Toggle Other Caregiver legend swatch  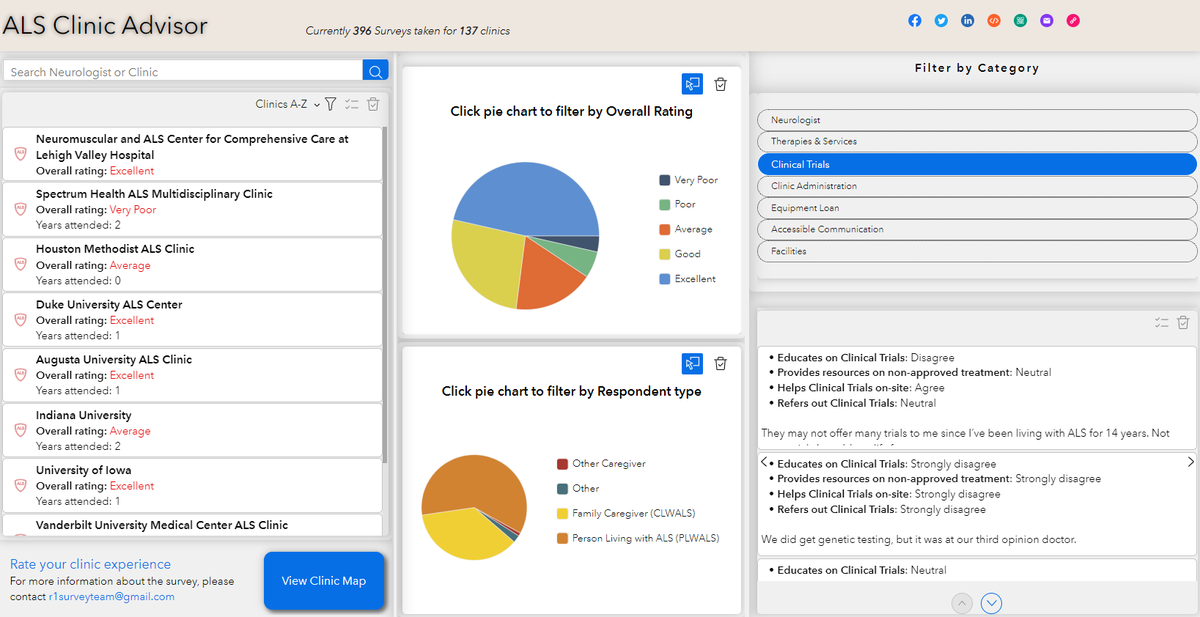pos(563,464)
